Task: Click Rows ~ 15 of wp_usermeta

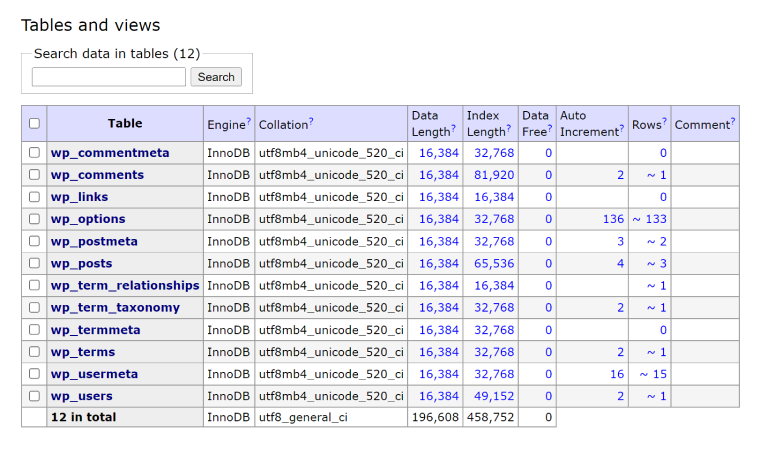Action: click(653, 374)
